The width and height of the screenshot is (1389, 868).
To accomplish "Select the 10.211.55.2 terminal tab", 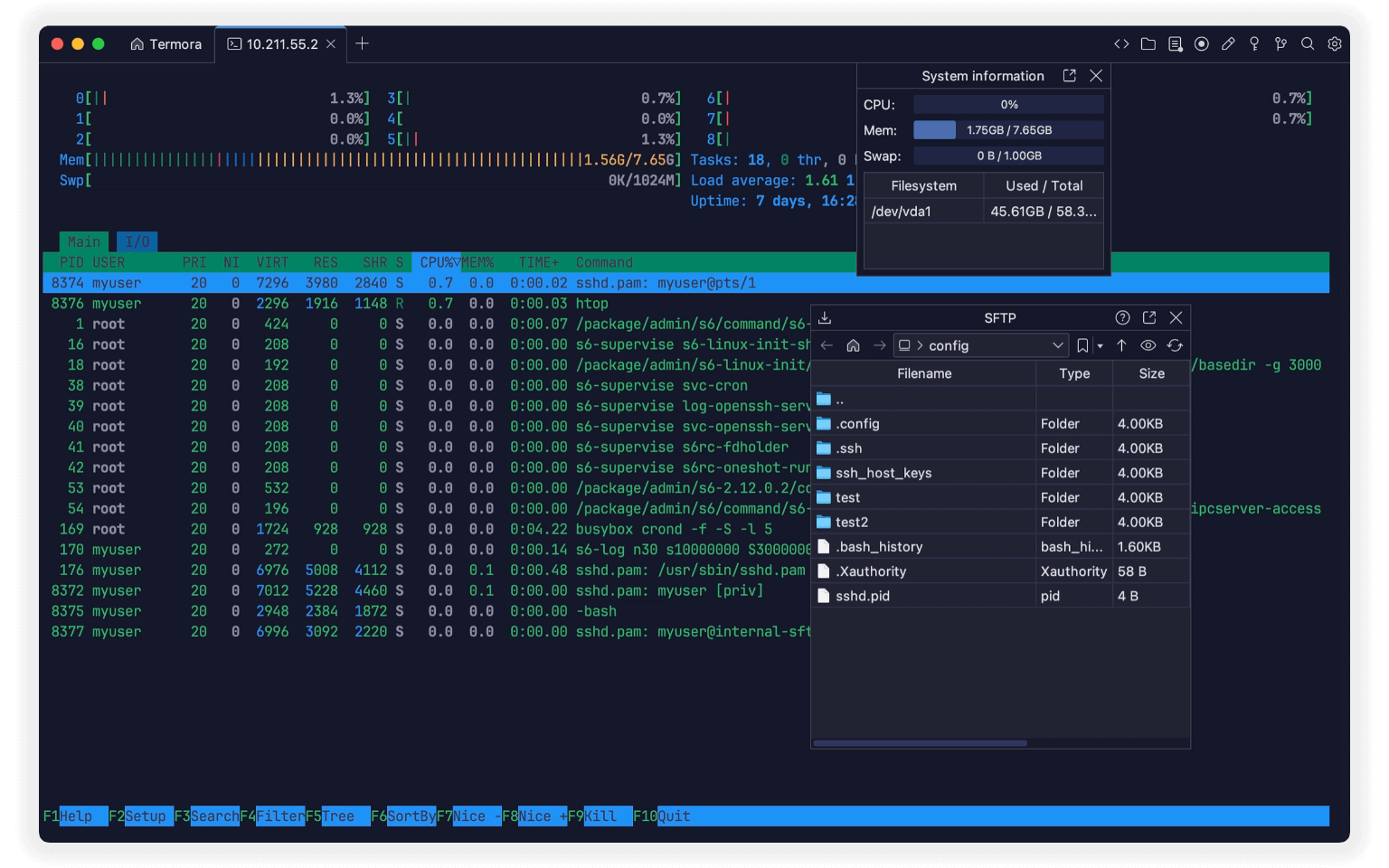I will (x=280, y=43).
